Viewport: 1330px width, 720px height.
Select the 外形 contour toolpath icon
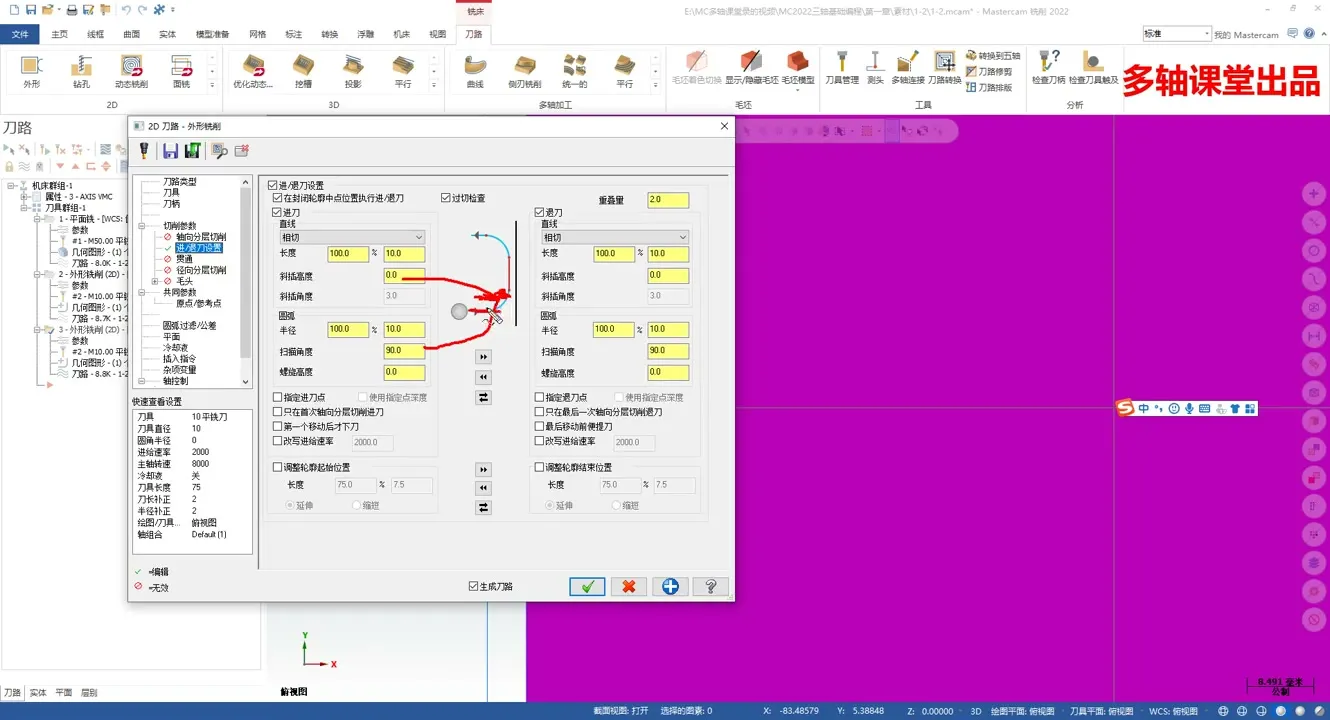pos(31,65)
